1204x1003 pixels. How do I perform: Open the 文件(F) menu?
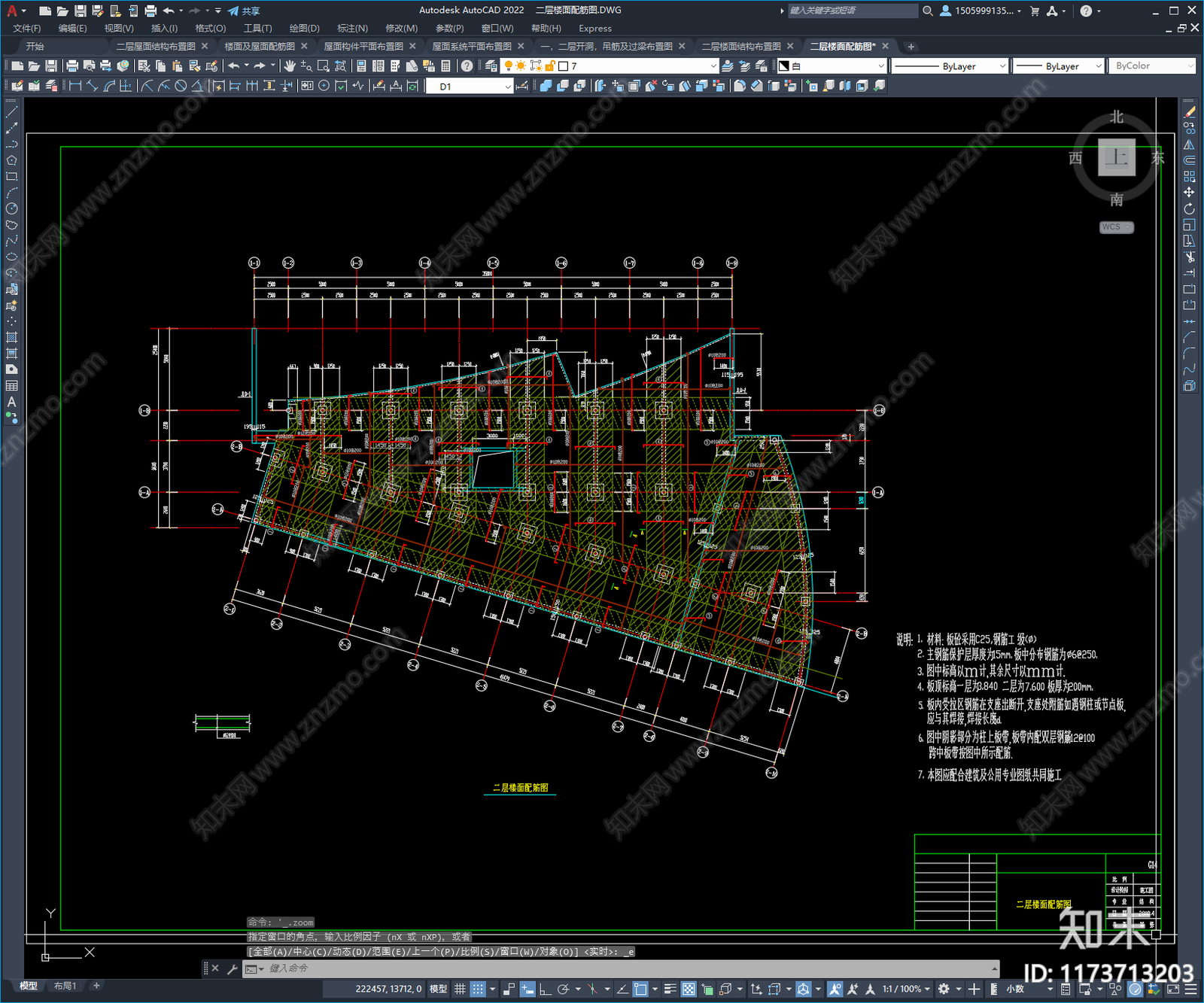pos(27,28)
